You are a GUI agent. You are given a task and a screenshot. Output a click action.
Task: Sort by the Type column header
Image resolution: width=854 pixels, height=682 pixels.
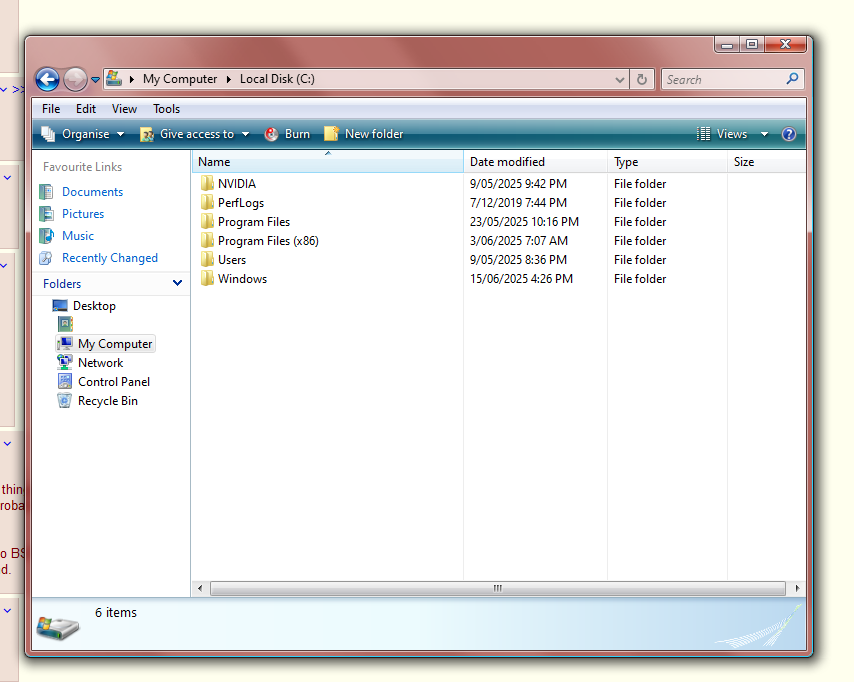click(x=667, y=162)
